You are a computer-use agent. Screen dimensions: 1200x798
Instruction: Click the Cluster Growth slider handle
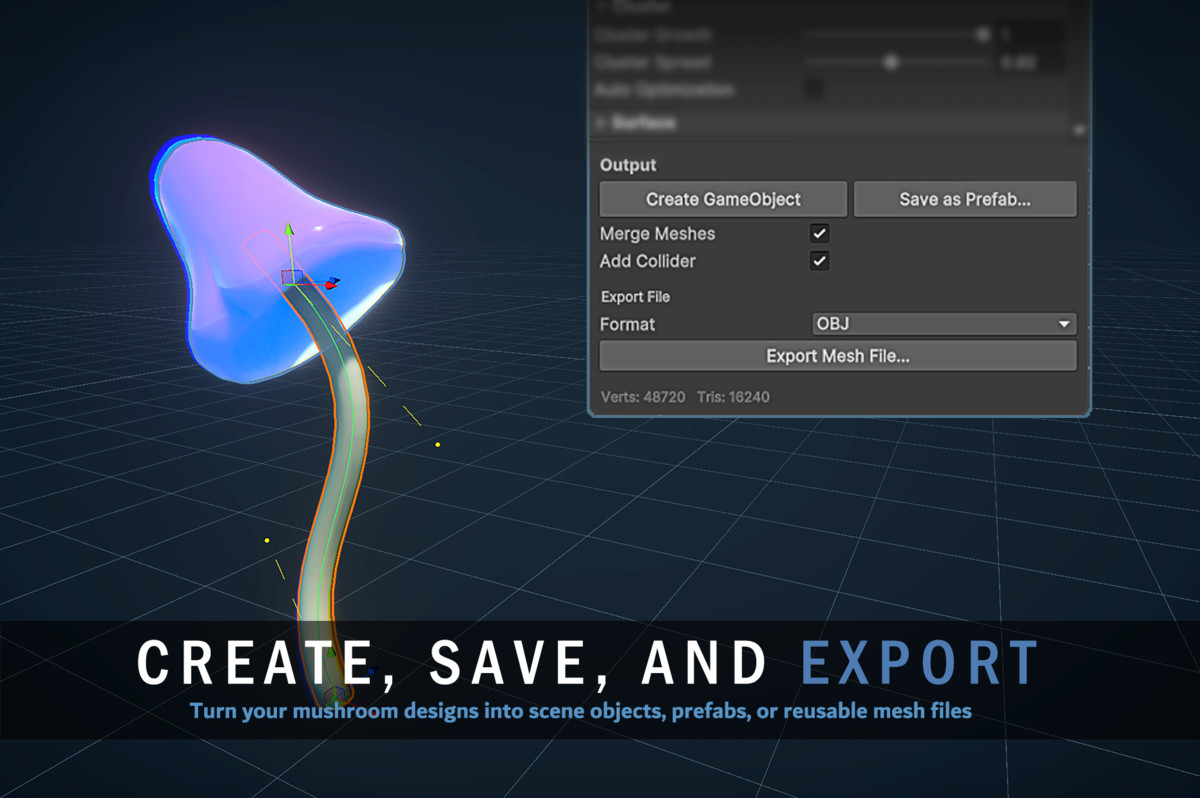(982, 35)
